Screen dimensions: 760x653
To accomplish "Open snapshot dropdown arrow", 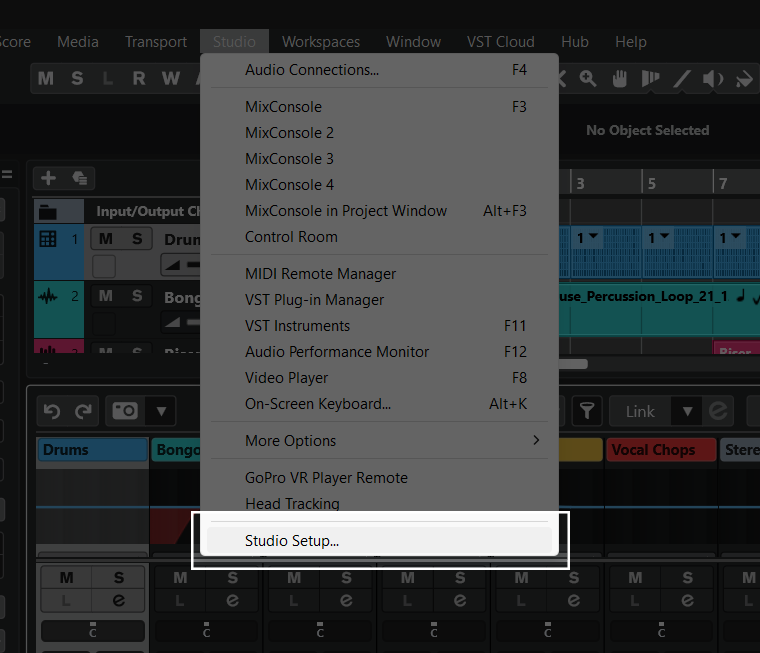I will point(161,412).
